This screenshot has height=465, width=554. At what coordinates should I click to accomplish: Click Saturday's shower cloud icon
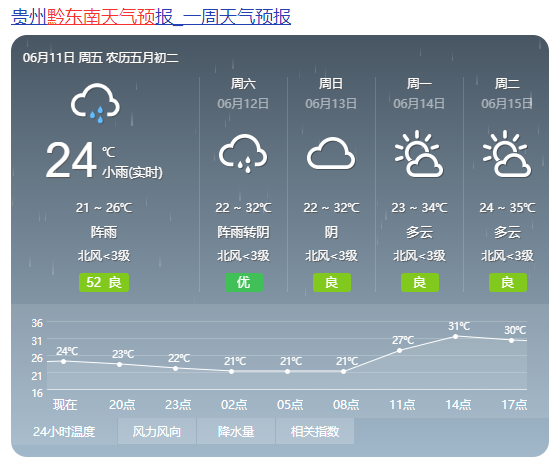pos(243,153)
